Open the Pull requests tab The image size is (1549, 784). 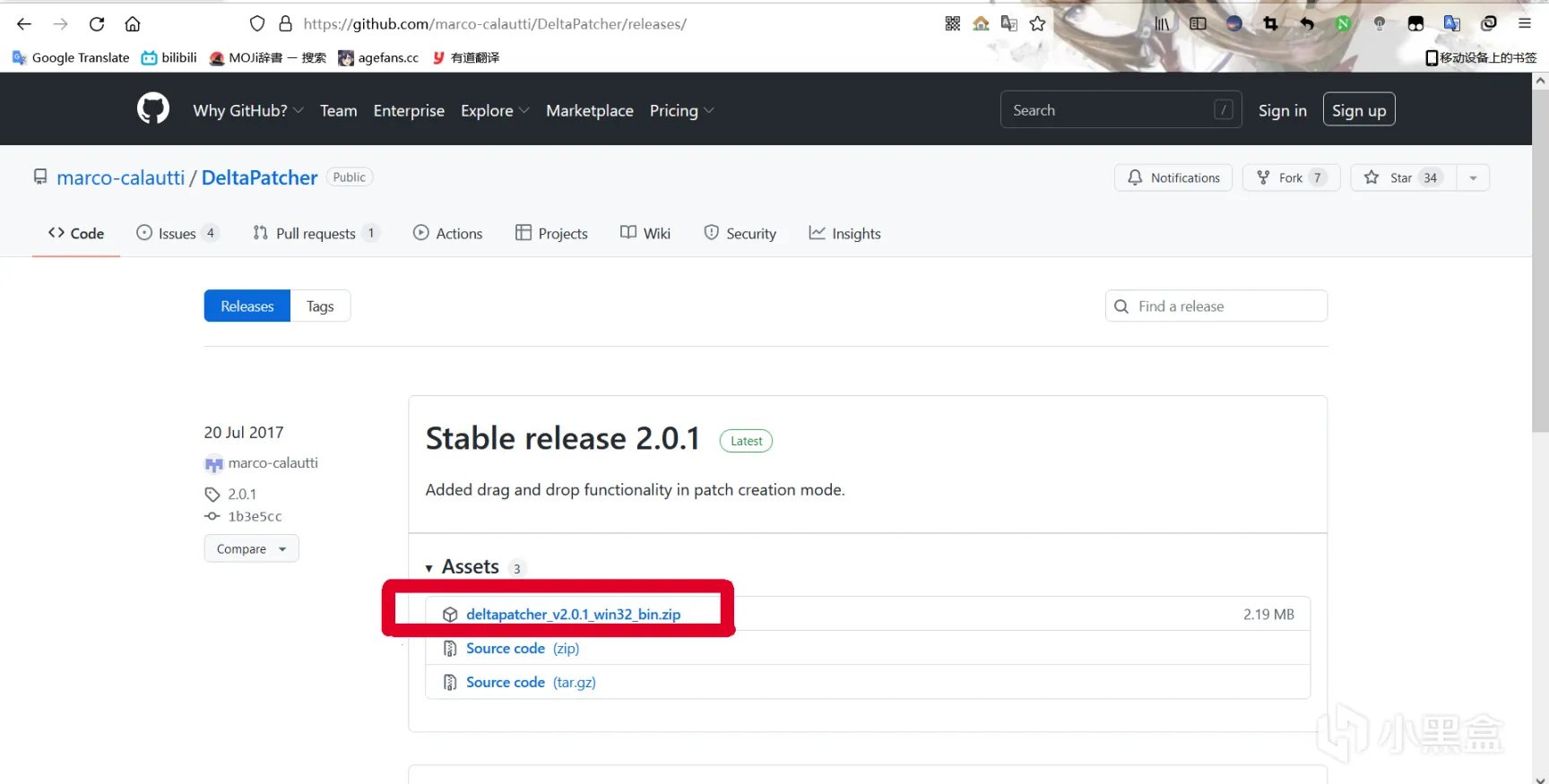coord(316,233)
